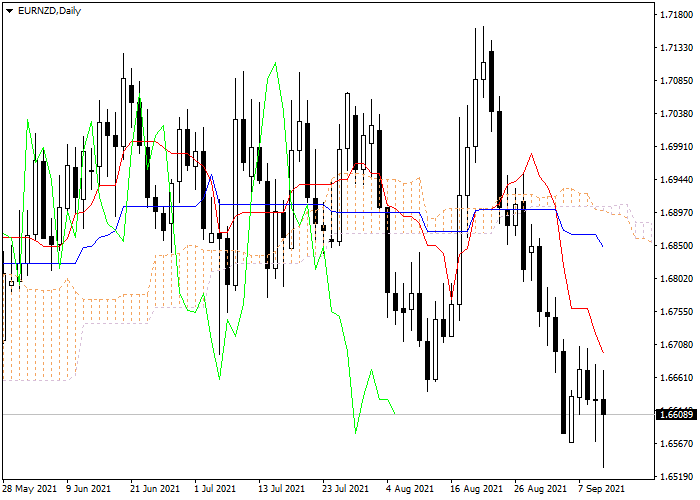
Task: Select the green Chikou line peak near 13 Jul
Action: coord(275,63)
